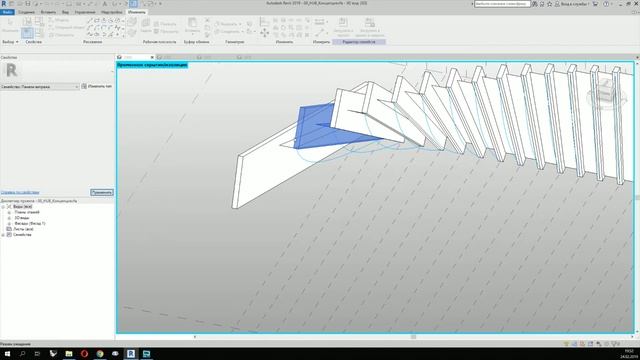Switch to the fourth view tab

255,58
